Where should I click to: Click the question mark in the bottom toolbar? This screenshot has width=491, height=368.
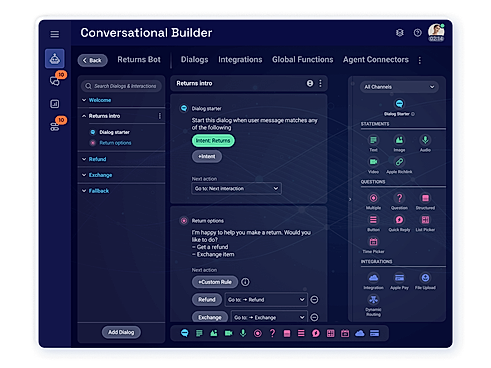pyautogui.click(x=272, y=333)
